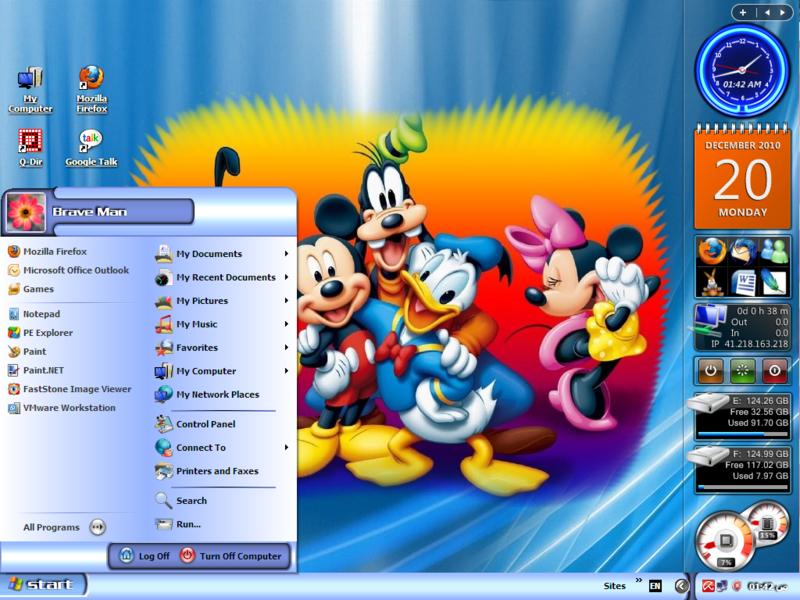Open the Avira umbrella icon in the tray
Image resolution: width=800 pixels, height=600 pixels.
click(x=707, y=585)
